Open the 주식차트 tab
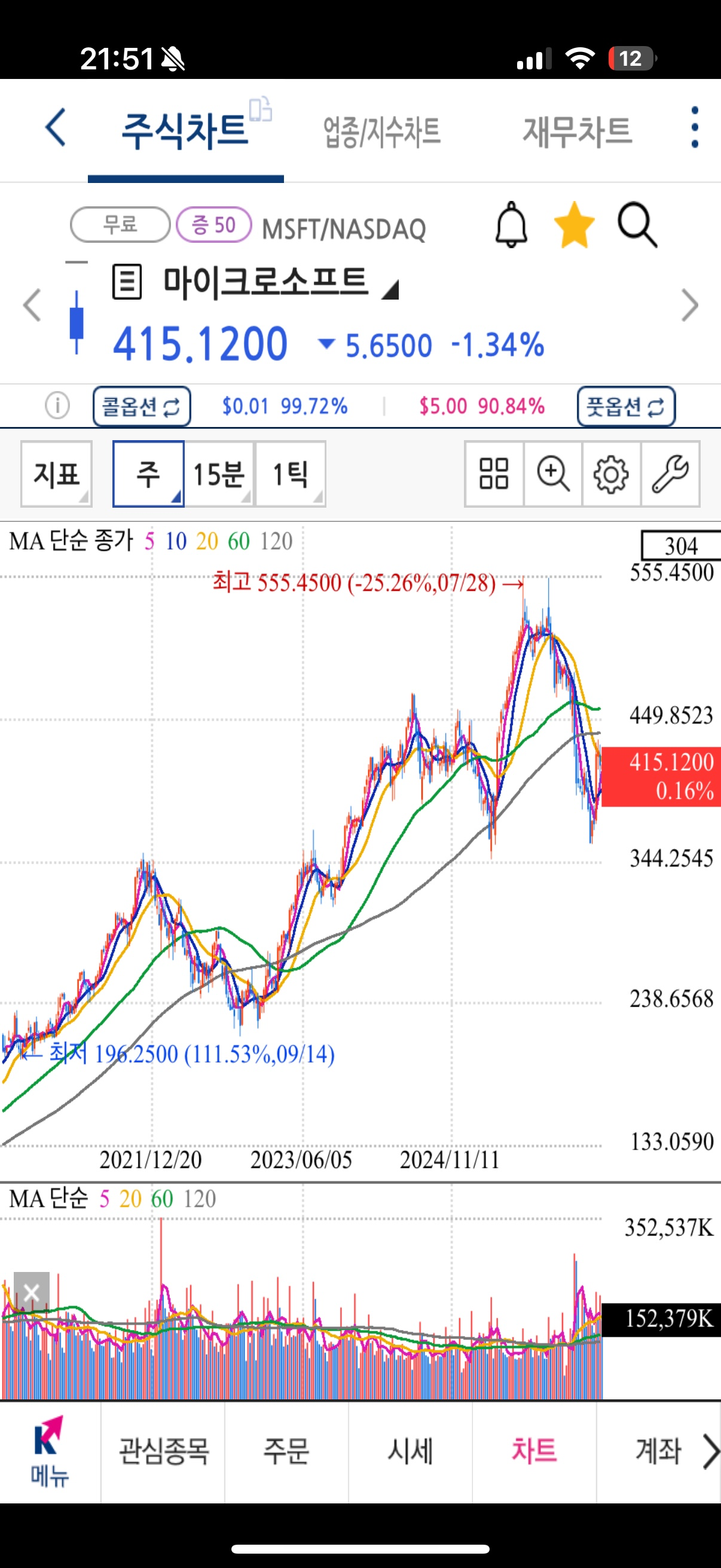Viewport: 721px width, 1568px height. click(185, 132)
